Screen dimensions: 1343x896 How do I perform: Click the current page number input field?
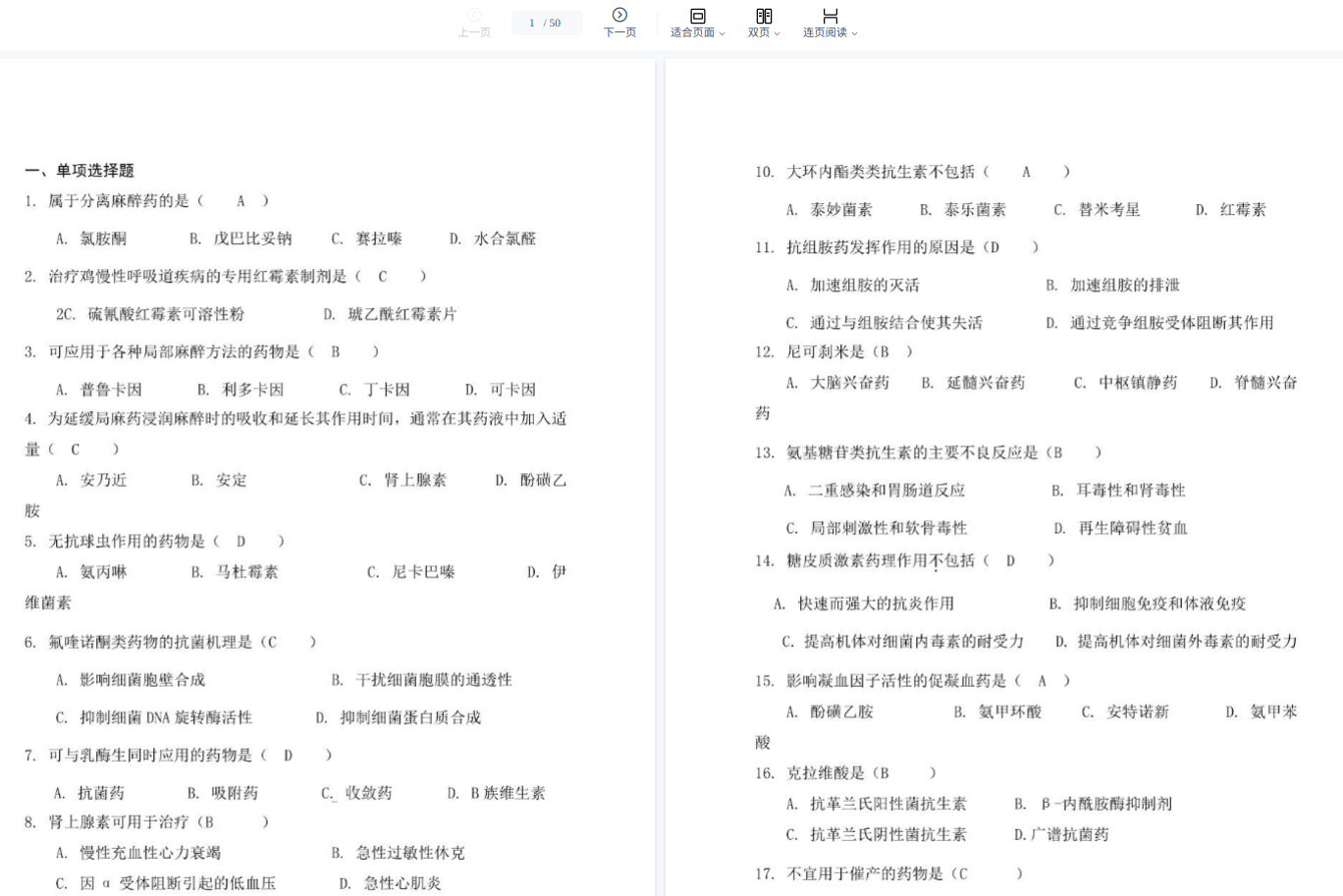[532, 23]
